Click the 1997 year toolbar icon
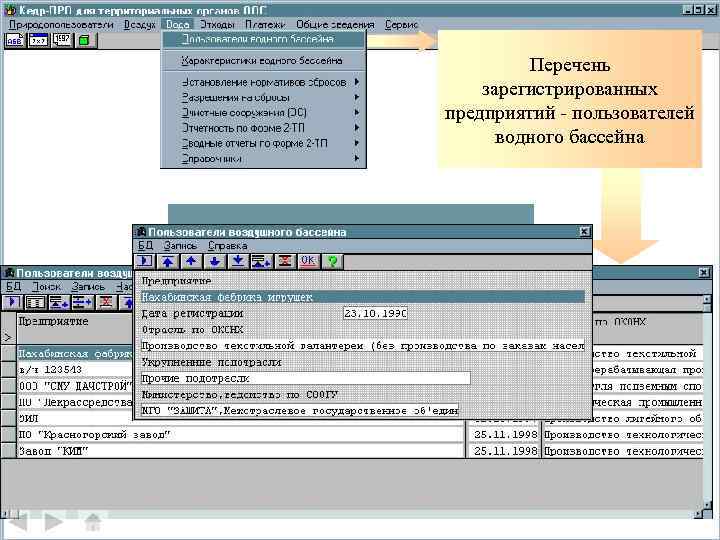The height and width of the screenshot is (540, 720). (62, 40)
